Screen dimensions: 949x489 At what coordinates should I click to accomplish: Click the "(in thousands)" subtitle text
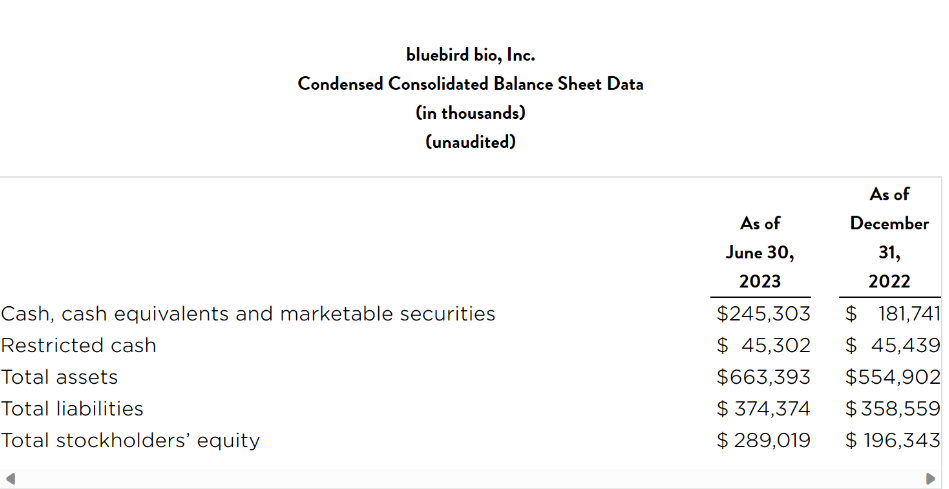pos(470,113)
